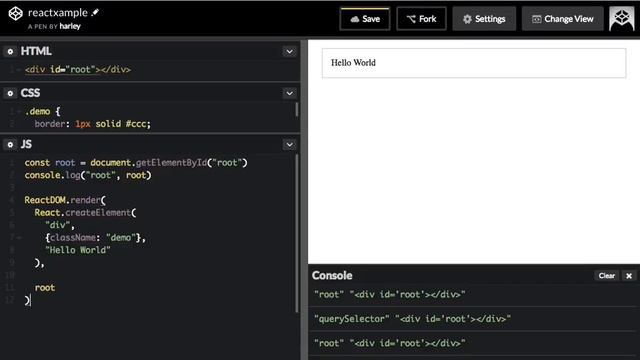The image size is (640, 360).
Task: Toggle fold arrow on CSS line 1
Action: 19,111
